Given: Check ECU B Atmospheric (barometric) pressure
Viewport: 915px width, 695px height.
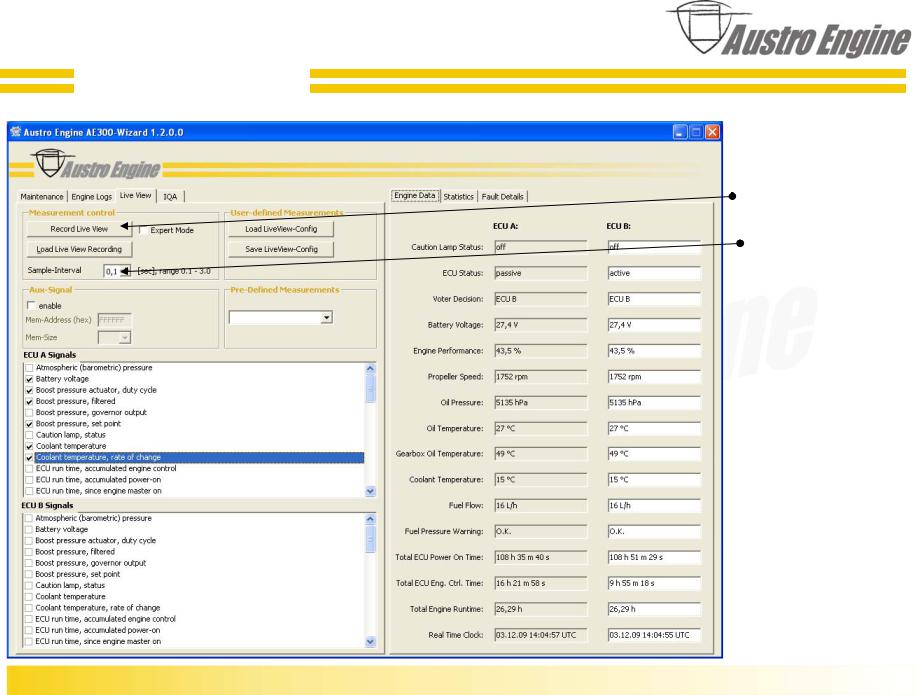Looking at the screenshot, I should pos(29,518).
